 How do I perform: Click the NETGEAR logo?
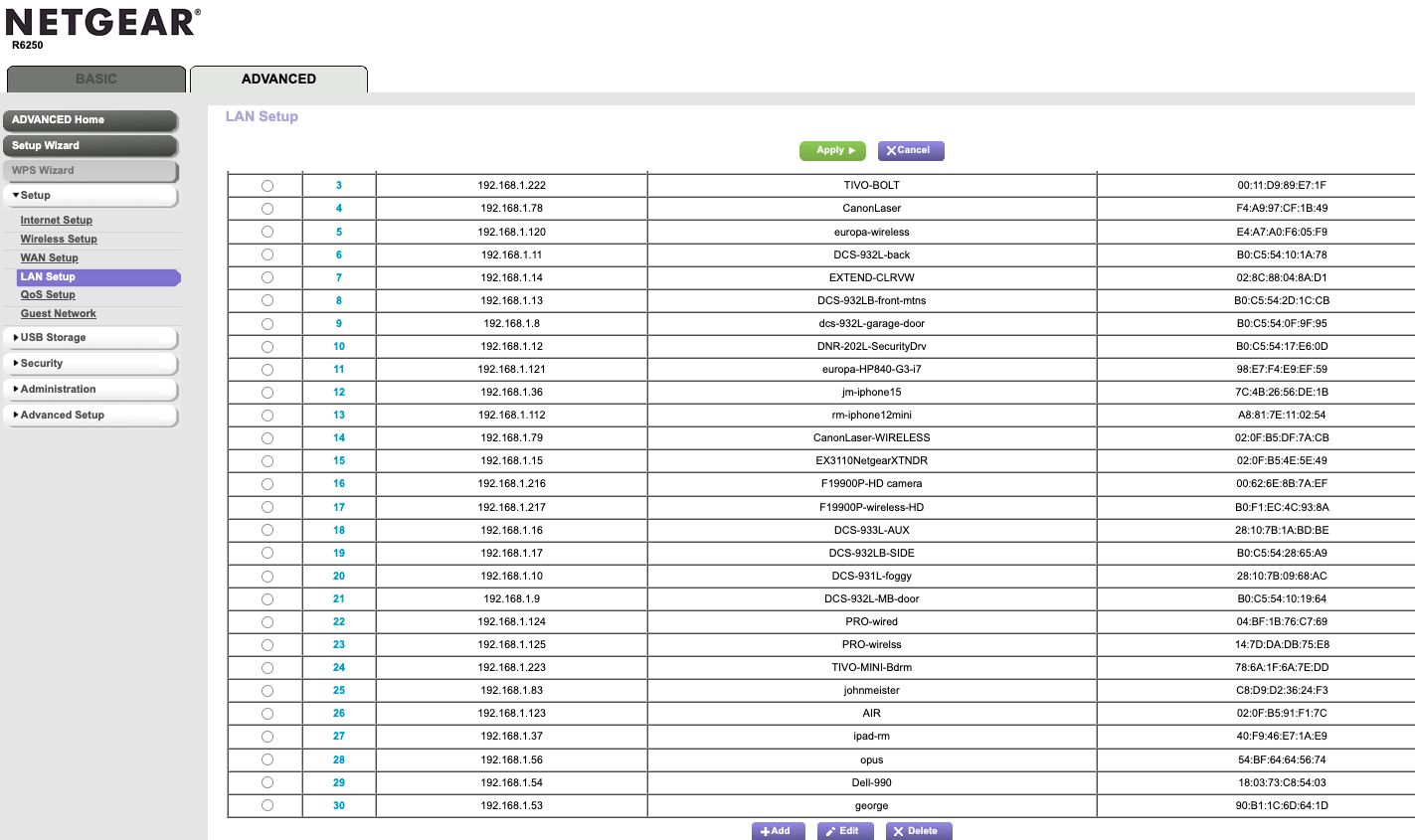click(x=103, y=22)
